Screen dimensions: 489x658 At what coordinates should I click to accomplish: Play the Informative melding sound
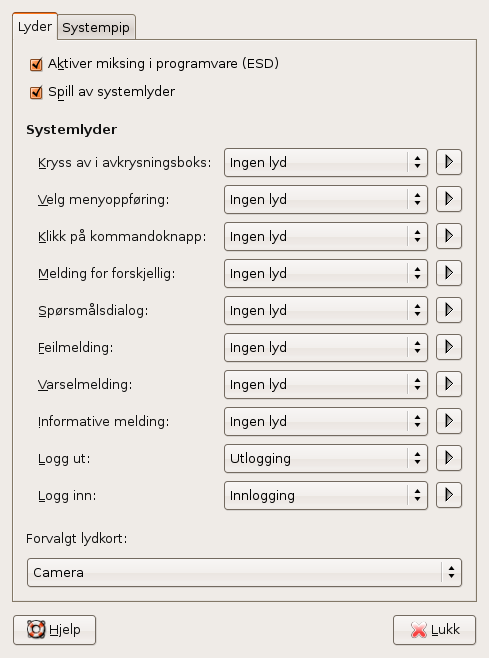(449, 421)
